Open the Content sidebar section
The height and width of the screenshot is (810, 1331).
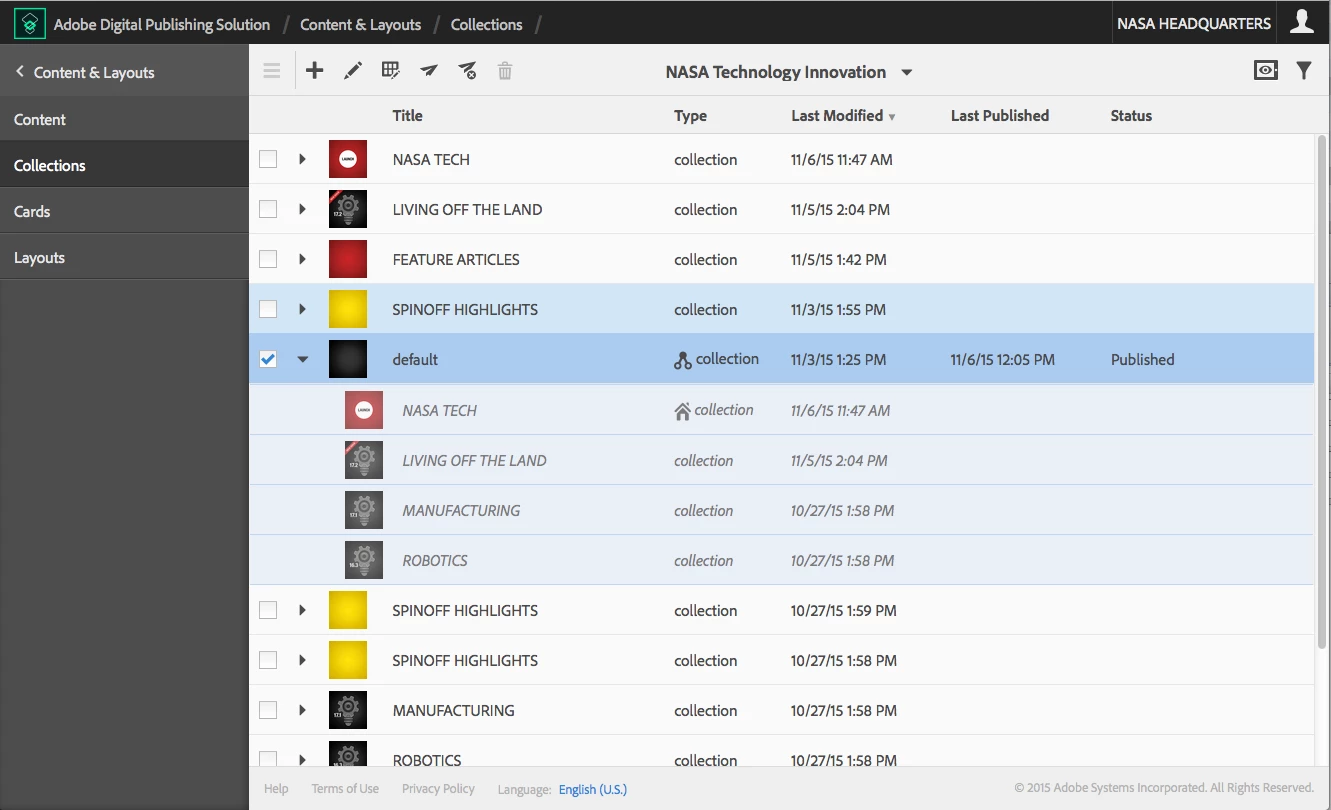tap(124, 119)
